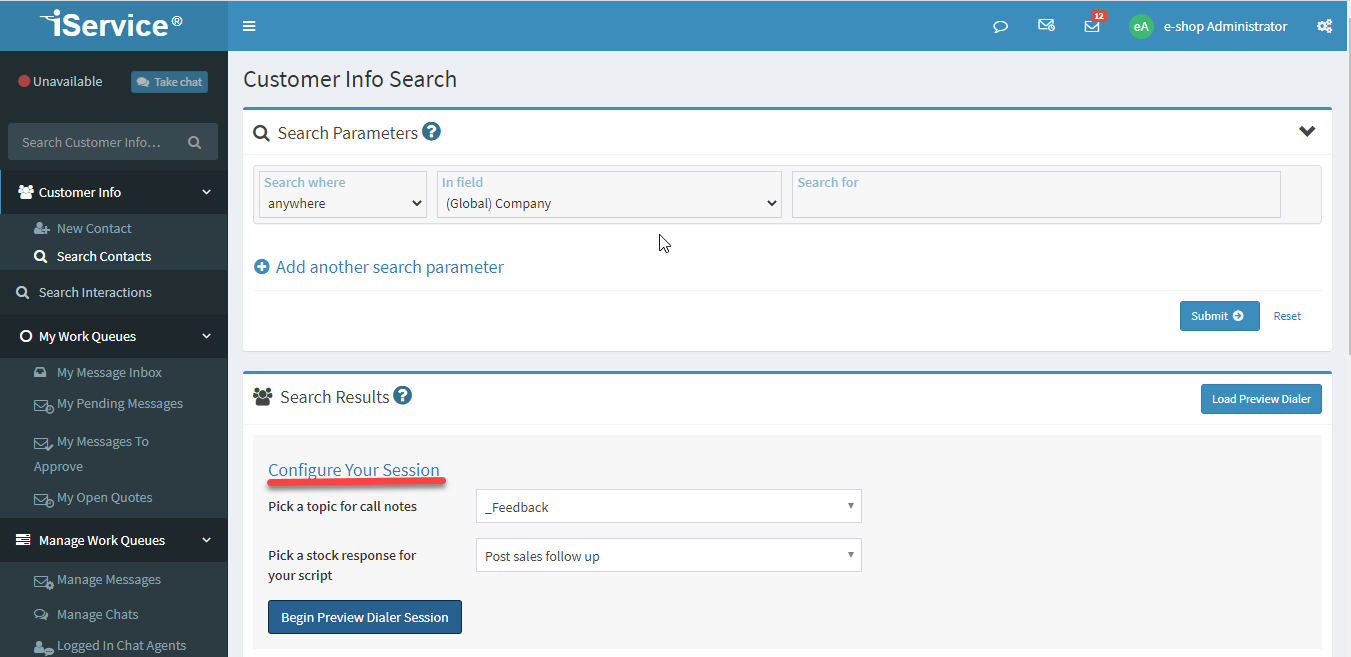Open the stock response dropdown
Viewport: 1351px width, 657px height.
point(668,555)
